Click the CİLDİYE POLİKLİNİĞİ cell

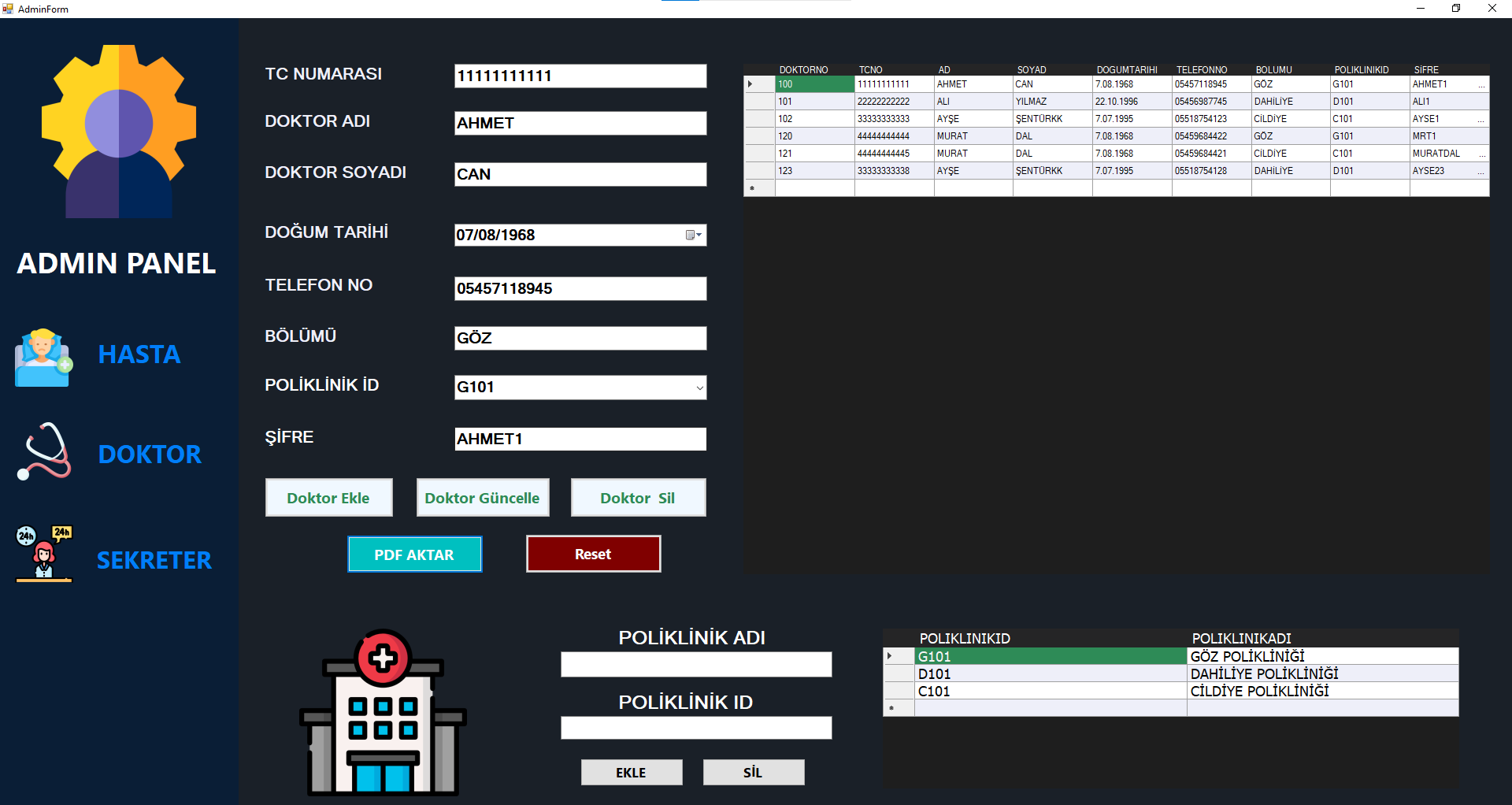tap(1323, 691)
